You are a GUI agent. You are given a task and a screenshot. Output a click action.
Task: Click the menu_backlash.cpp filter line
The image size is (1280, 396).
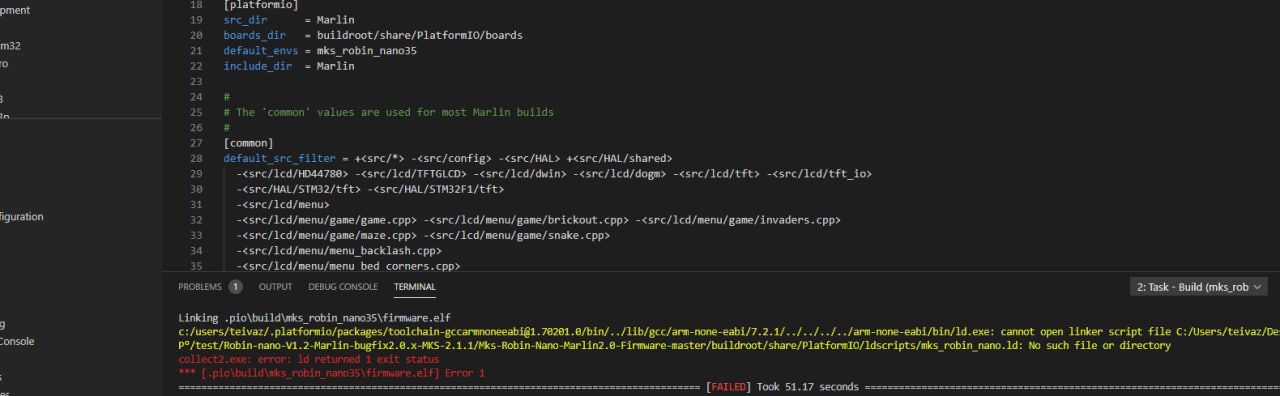(339, 250)
